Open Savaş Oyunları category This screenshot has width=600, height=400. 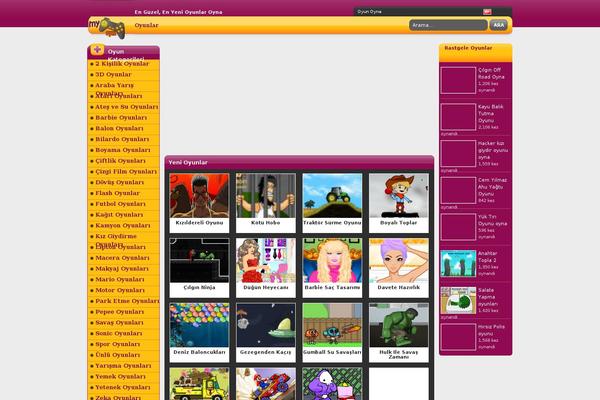[x=119, y=323]
